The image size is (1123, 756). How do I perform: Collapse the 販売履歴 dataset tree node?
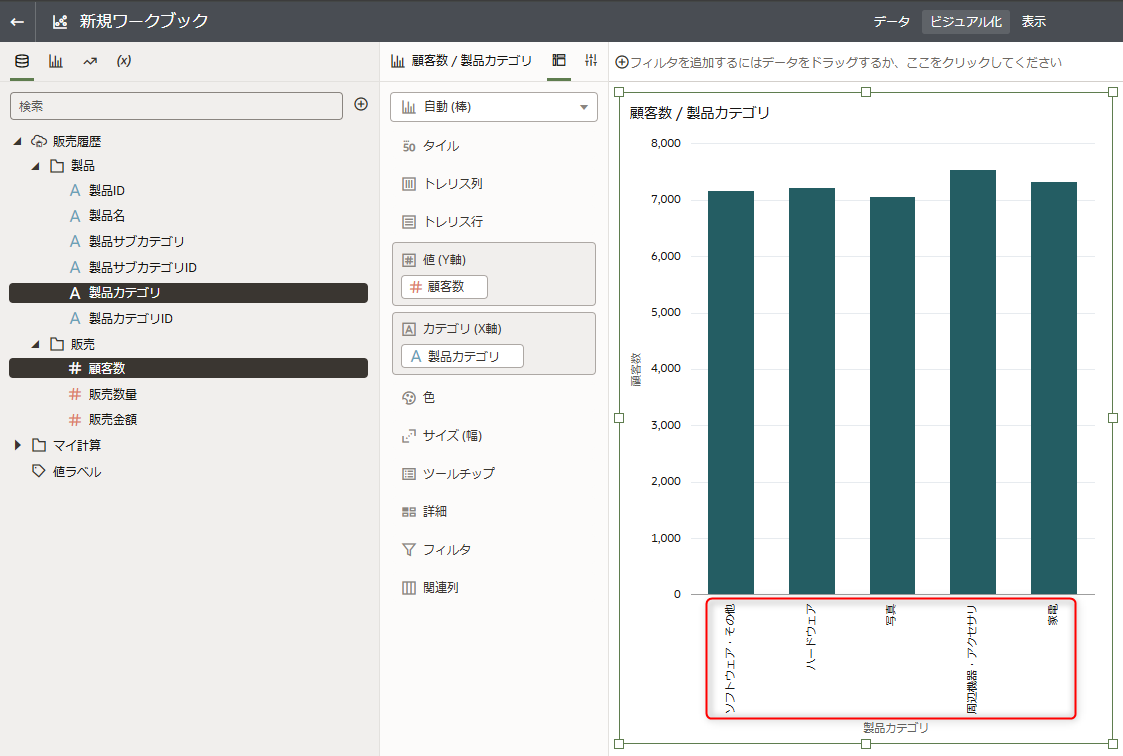pos(17,142)
